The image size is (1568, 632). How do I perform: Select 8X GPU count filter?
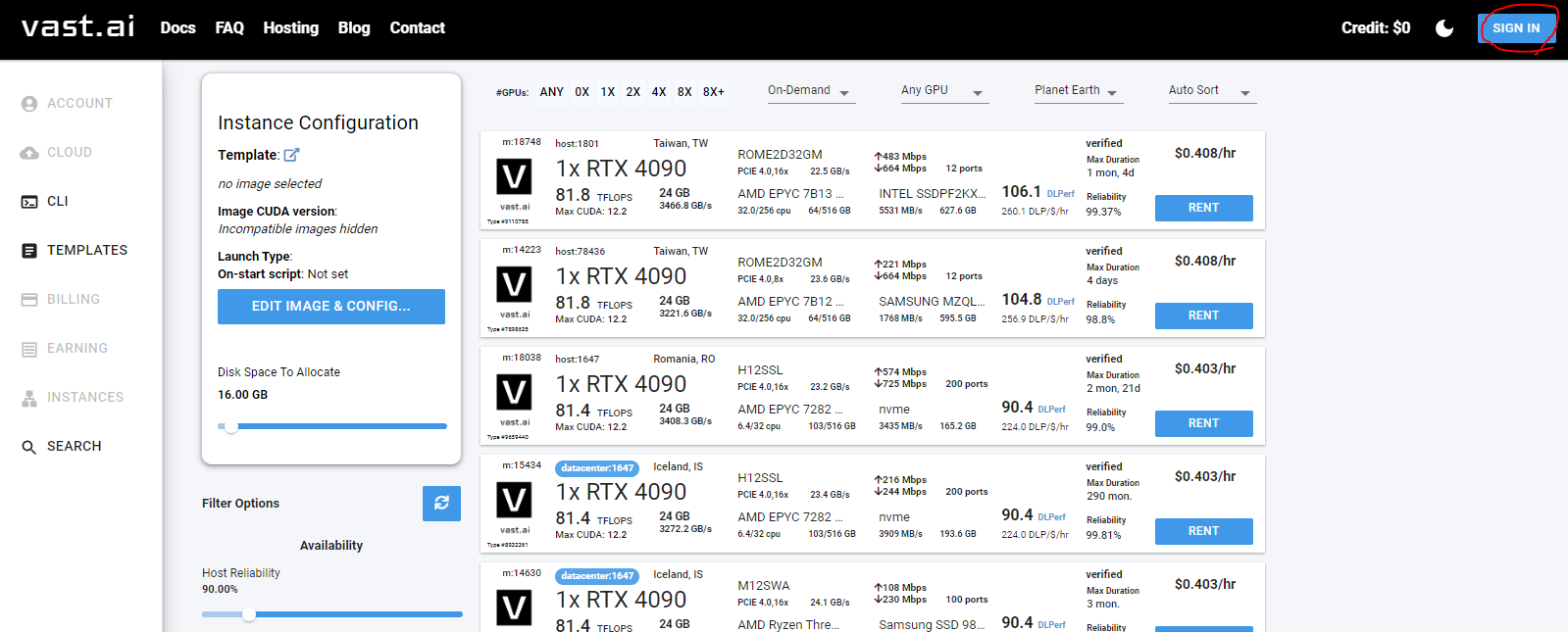point(684,92)
